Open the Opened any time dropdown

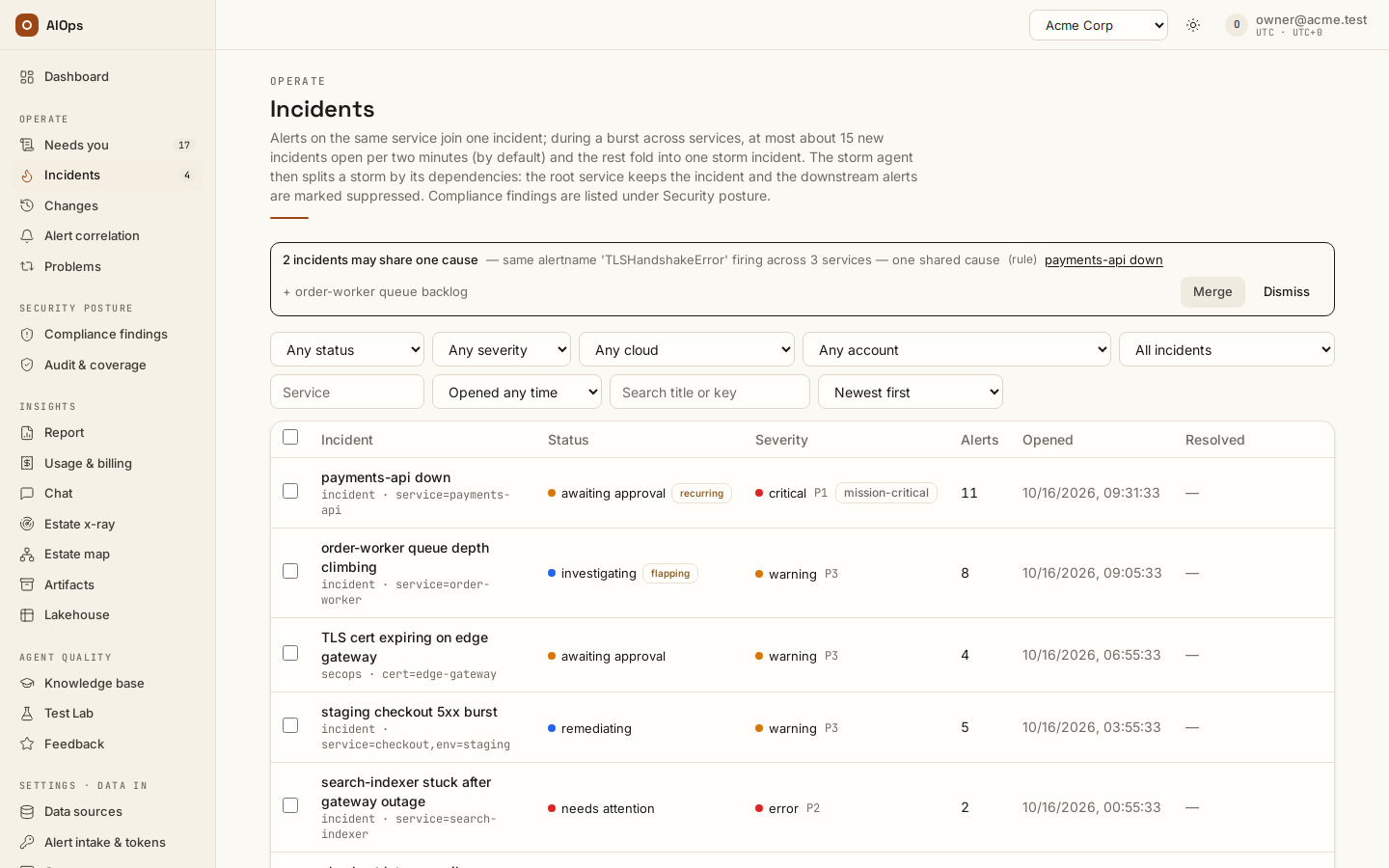coord(517,392)
